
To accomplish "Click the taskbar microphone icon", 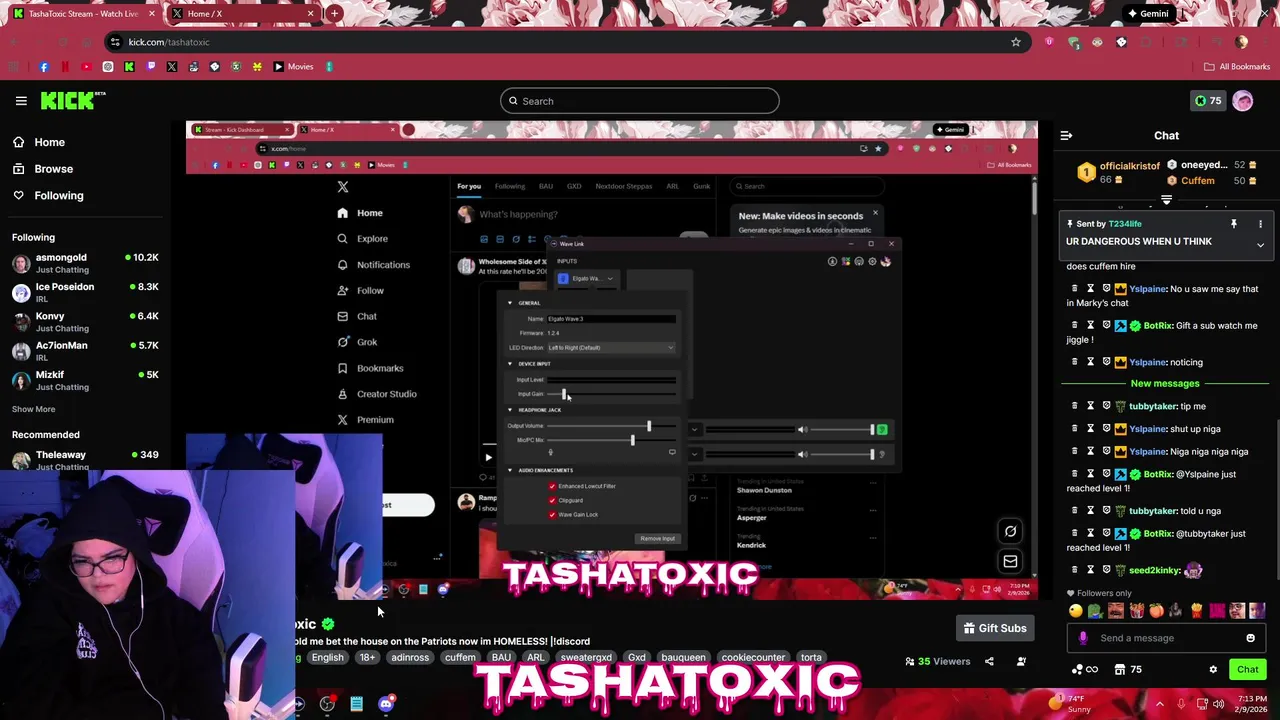I will point(1181,704).
